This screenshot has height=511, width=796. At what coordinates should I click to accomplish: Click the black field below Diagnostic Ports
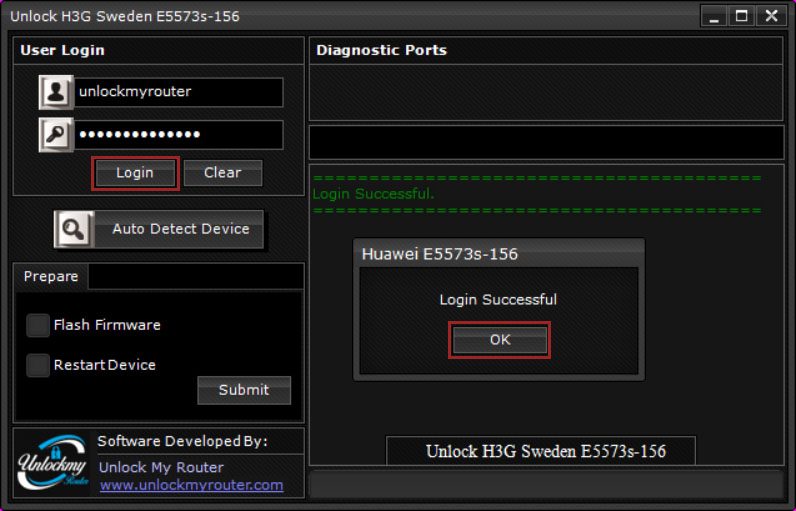(546, 142)
